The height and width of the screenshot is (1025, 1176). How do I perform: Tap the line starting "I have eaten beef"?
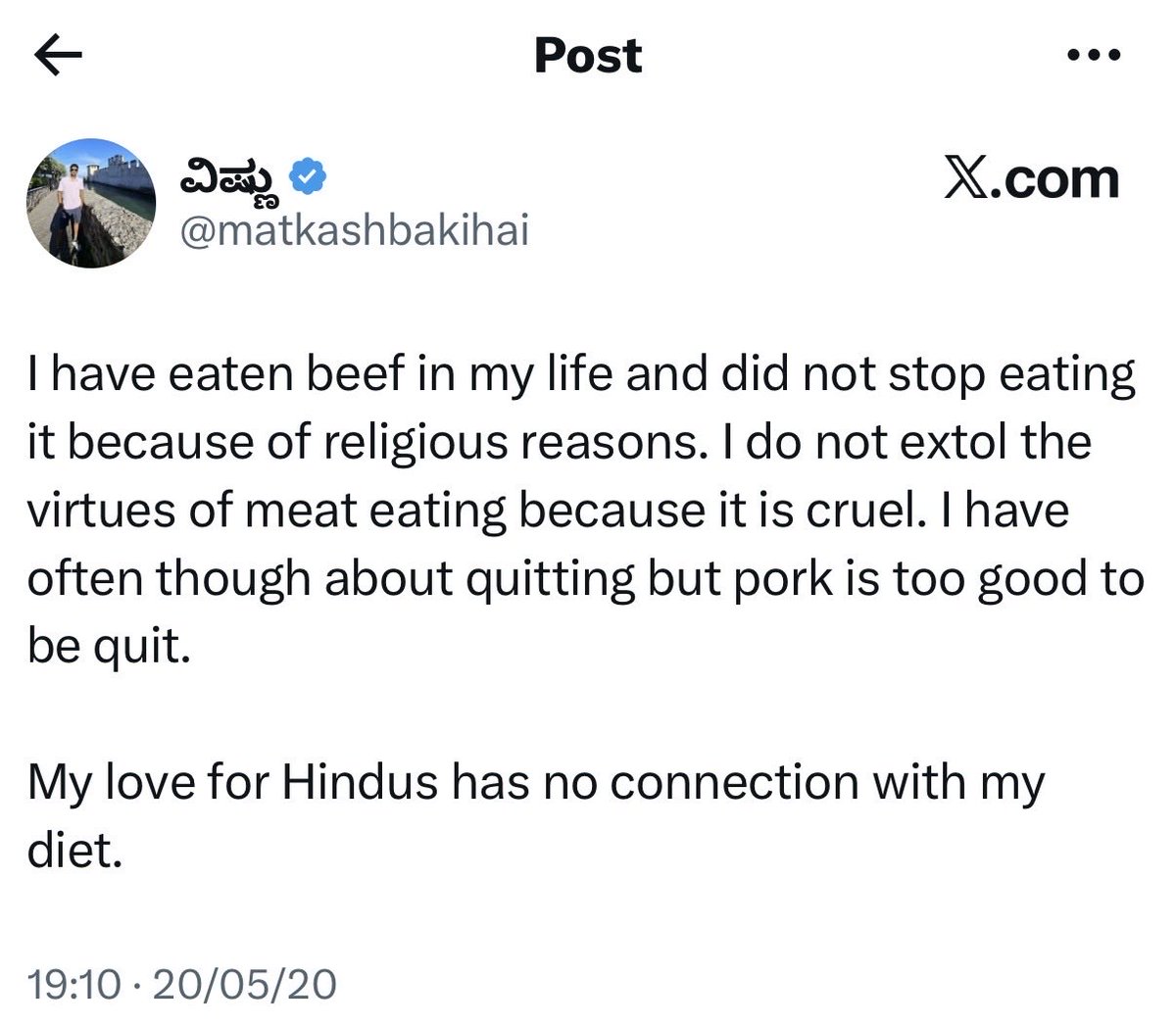pos(582,376)
